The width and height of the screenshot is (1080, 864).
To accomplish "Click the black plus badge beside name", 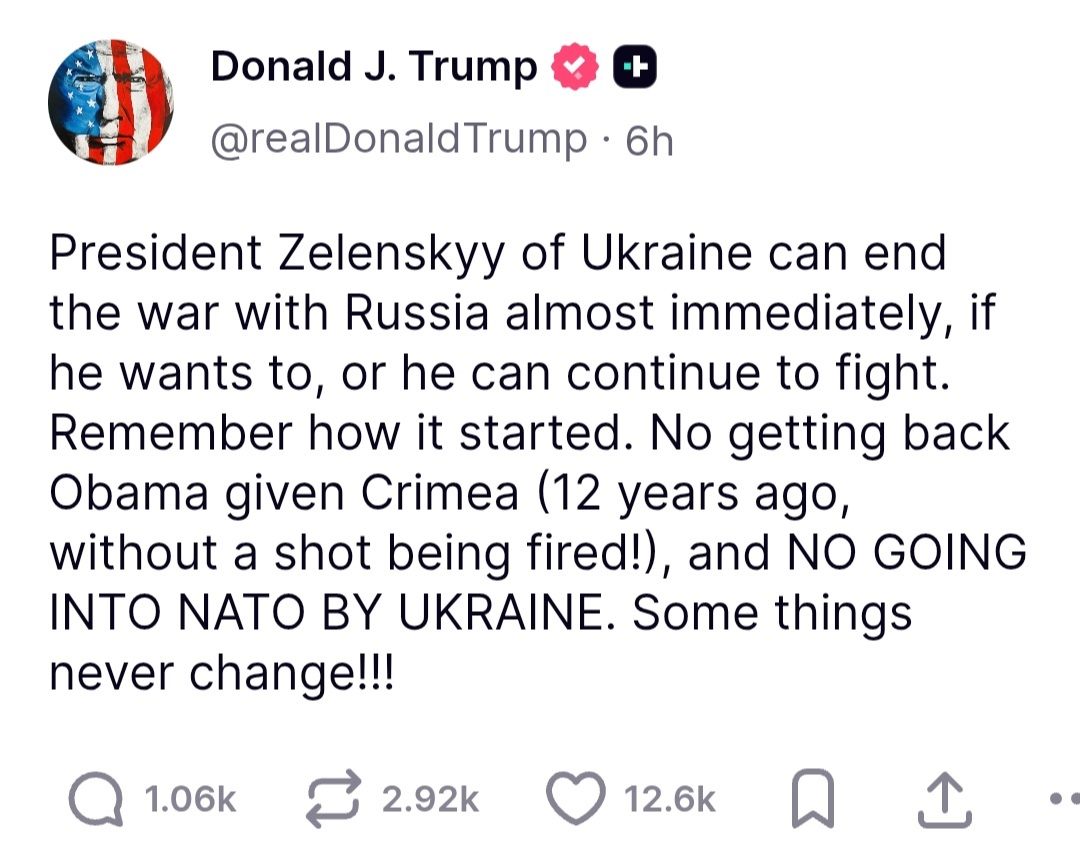I will click(x=634, y=68).
